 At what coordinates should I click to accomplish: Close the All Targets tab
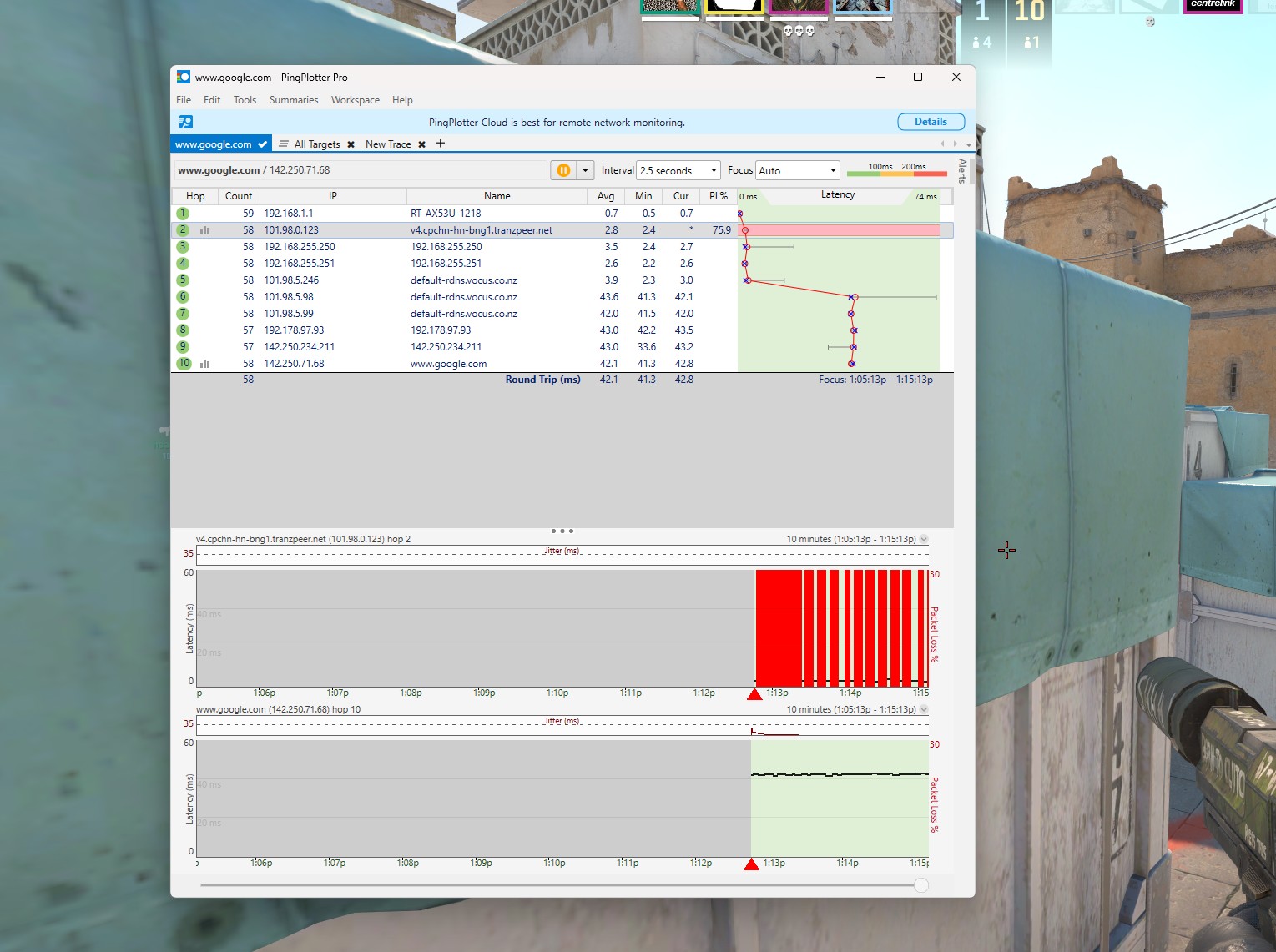(351, 144)
